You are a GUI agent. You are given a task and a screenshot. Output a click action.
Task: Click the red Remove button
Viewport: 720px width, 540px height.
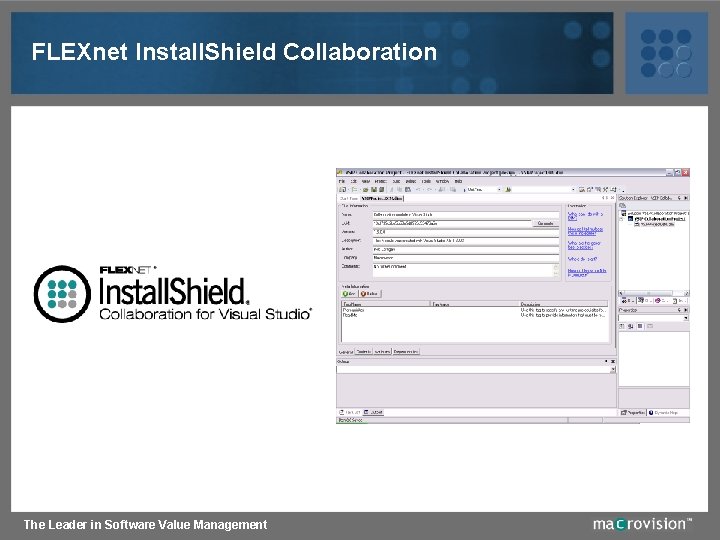click(x=370, y=293)
